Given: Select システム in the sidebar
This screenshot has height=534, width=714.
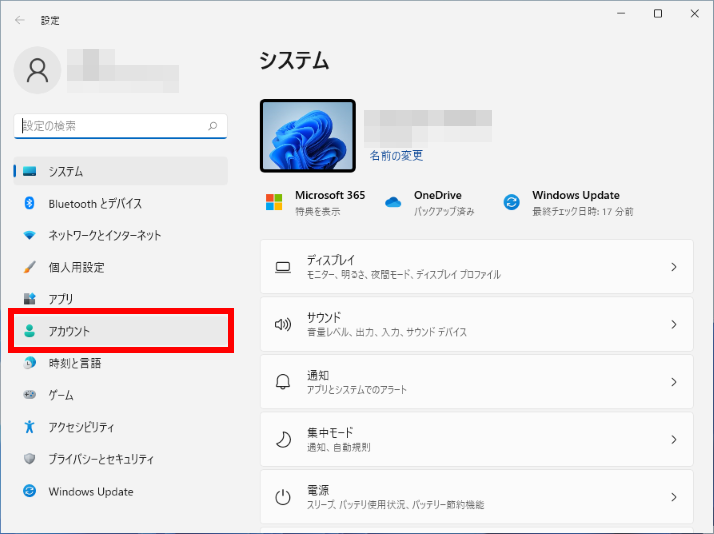Looking at the screenshot, I should click(x=121, y=172).
